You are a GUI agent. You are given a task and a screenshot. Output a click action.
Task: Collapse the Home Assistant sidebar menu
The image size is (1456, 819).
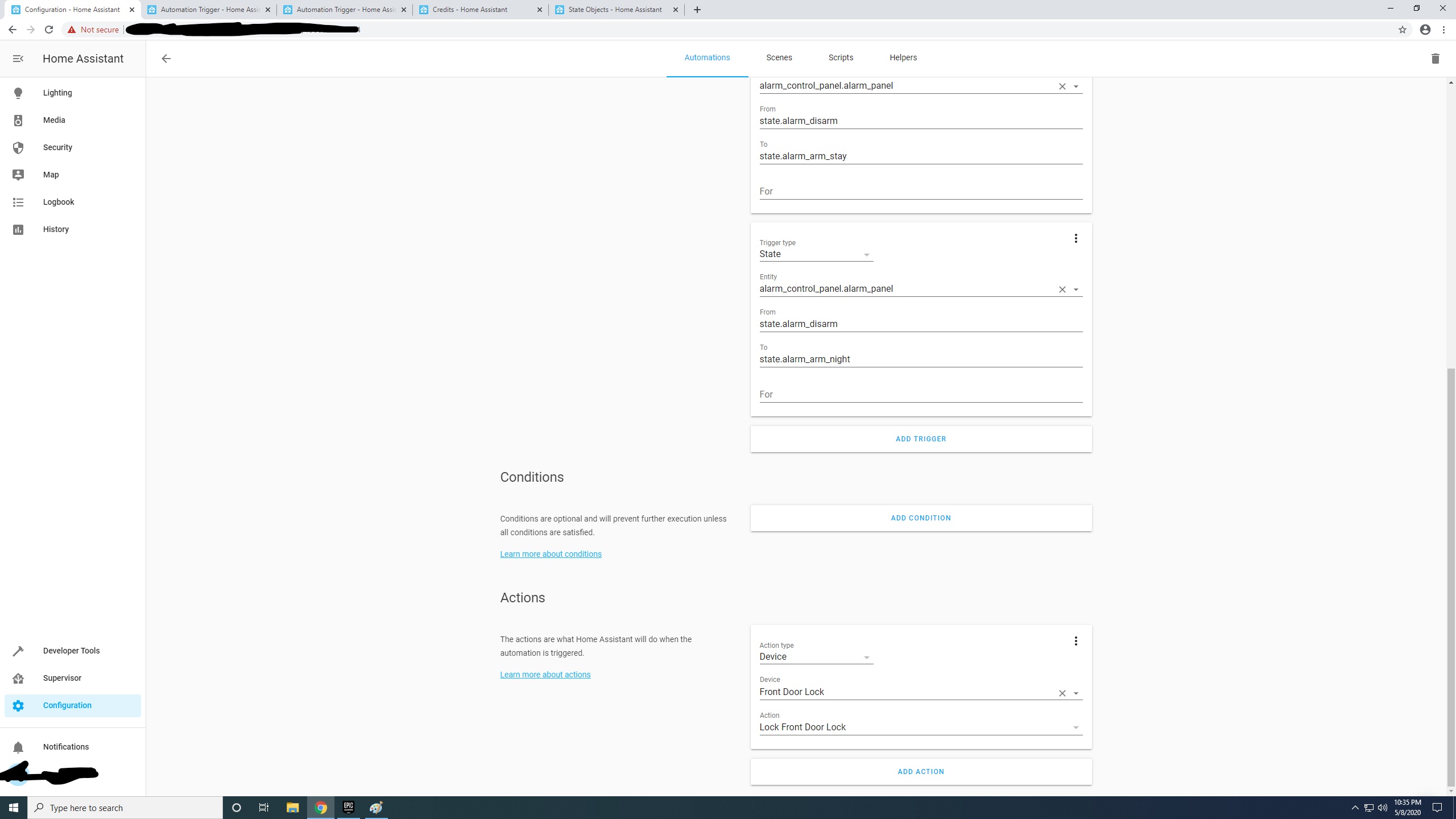click(x=18, y=58)
